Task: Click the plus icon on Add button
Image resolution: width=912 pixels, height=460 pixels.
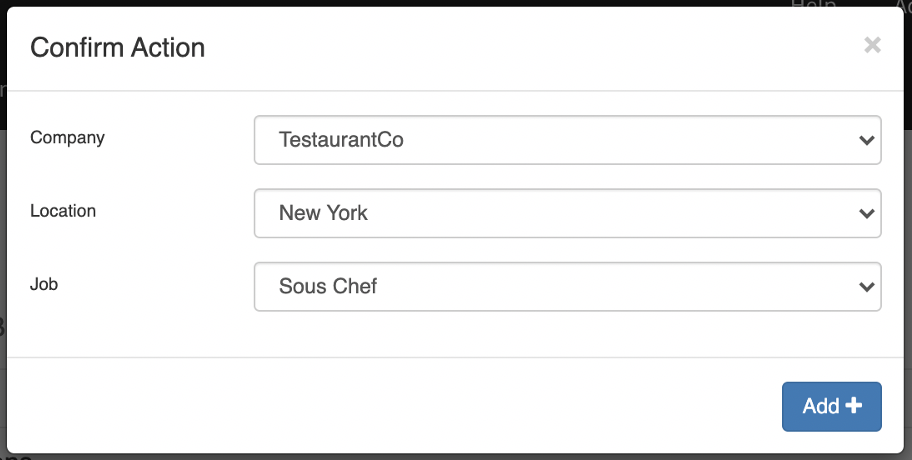Action: (x=853, y=405)
